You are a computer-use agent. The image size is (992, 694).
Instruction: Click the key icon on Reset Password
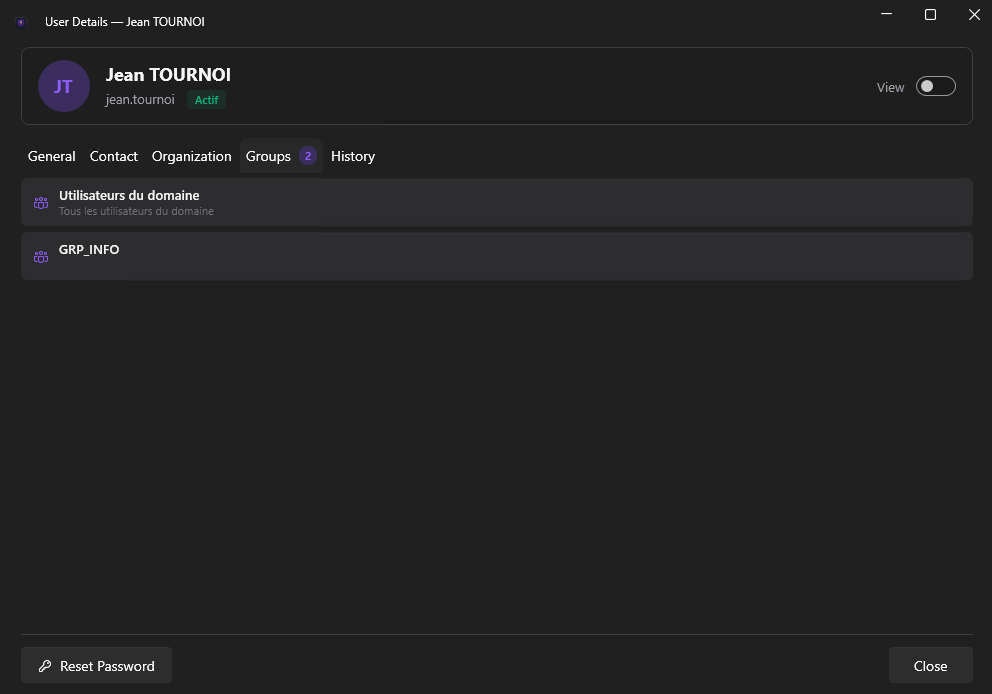47,665
